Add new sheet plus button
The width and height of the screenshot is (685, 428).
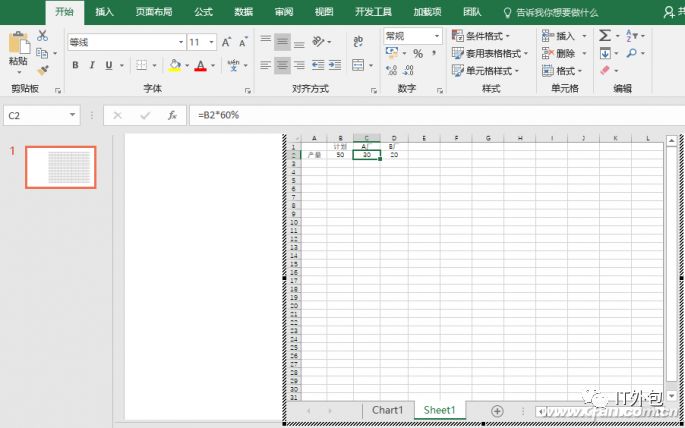(x=497, y=411)
